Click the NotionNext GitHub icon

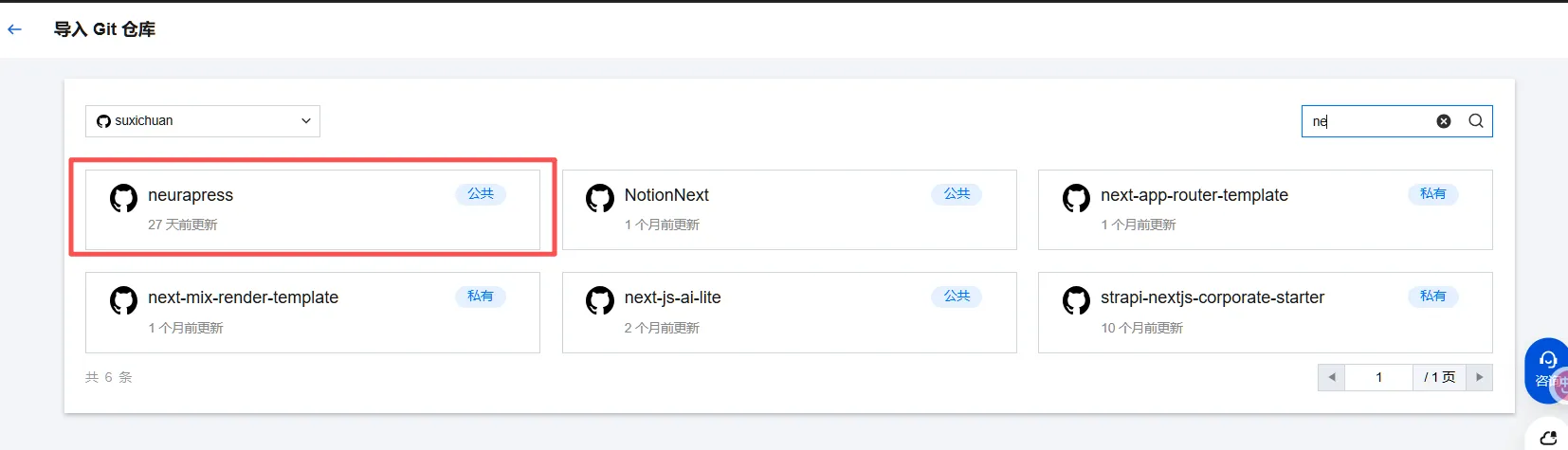[x=600, y=198]
